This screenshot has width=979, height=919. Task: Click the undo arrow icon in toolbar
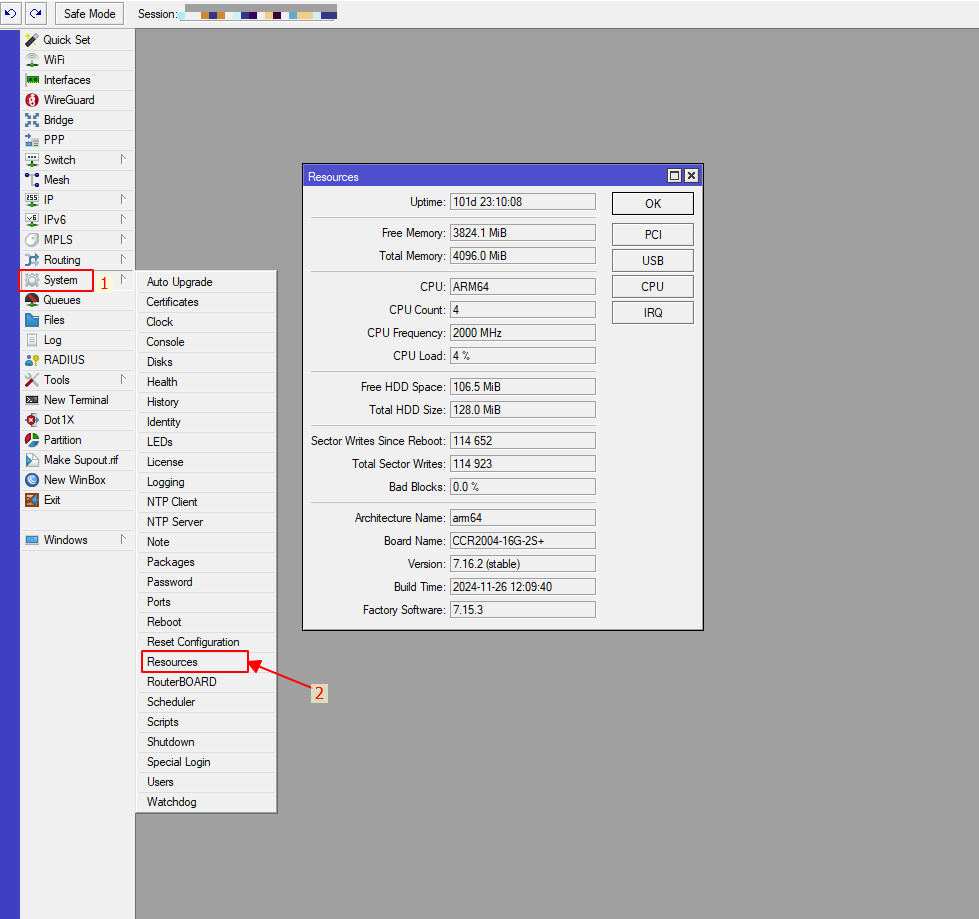[11, 13]
